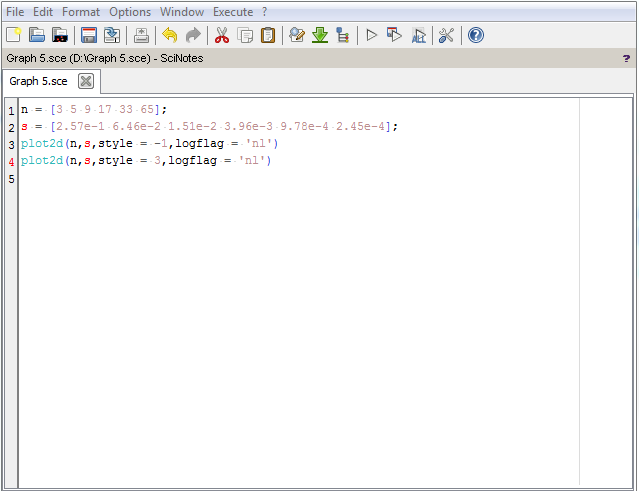Screen dimensions: 639x491
Task: Click line number 5 in gutter
Action: pyautogui.click(x=11, y=179)
